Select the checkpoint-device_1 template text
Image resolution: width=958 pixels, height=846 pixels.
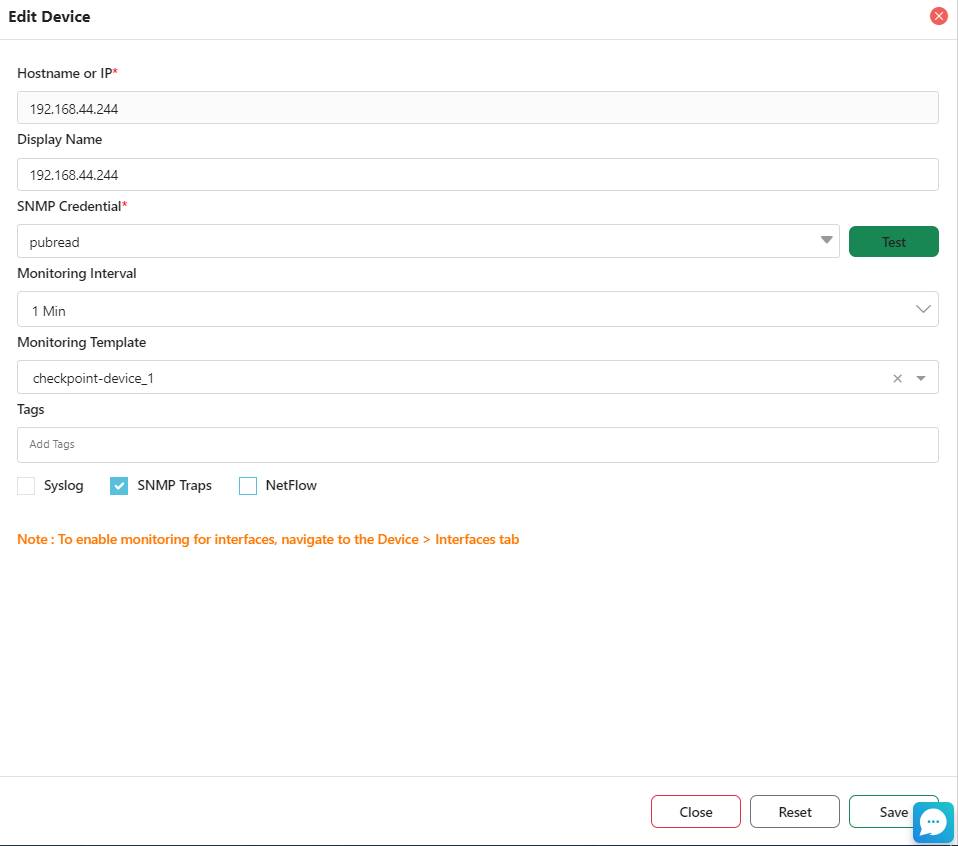[x=93, y=378]
